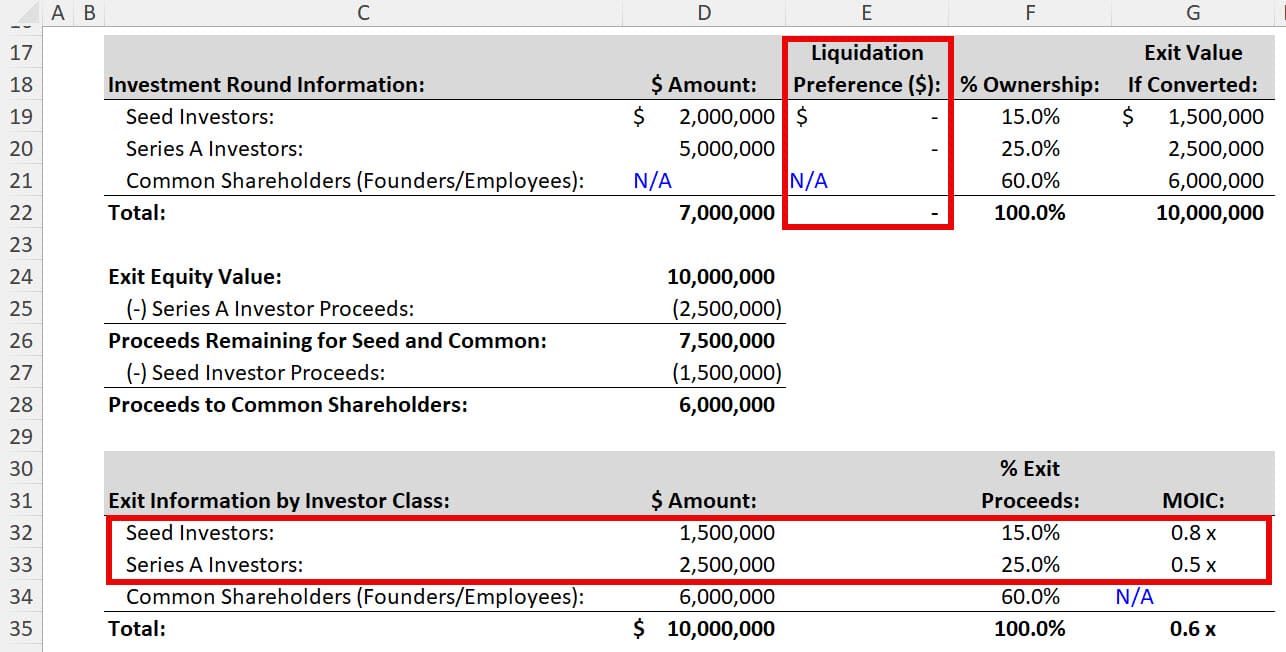This screenshot has width=1286, height=652.
Task: Select the Exit Information by Investor Class heading
Action: point(279,501)
